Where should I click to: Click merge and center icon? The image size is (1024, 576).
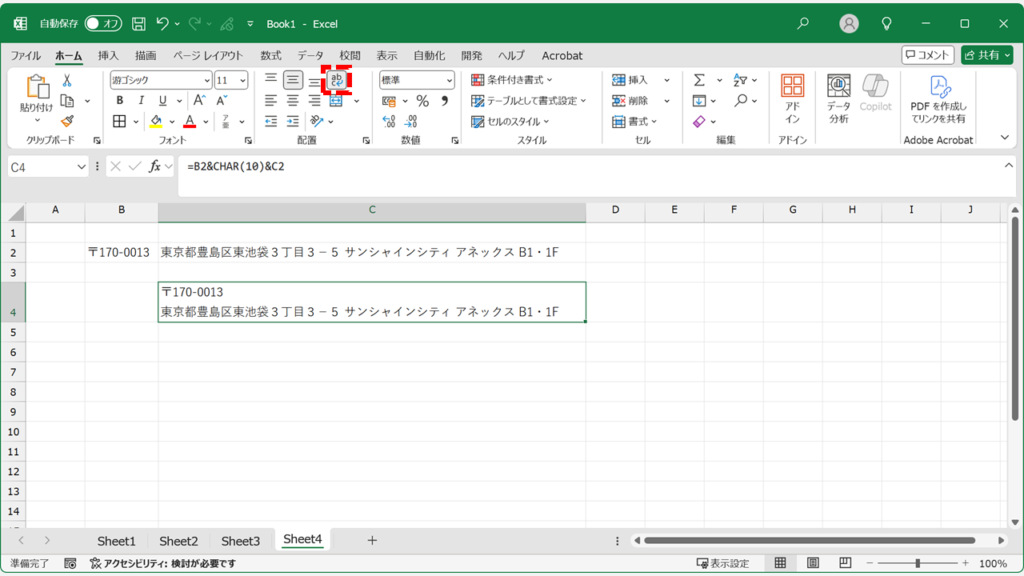336,101
